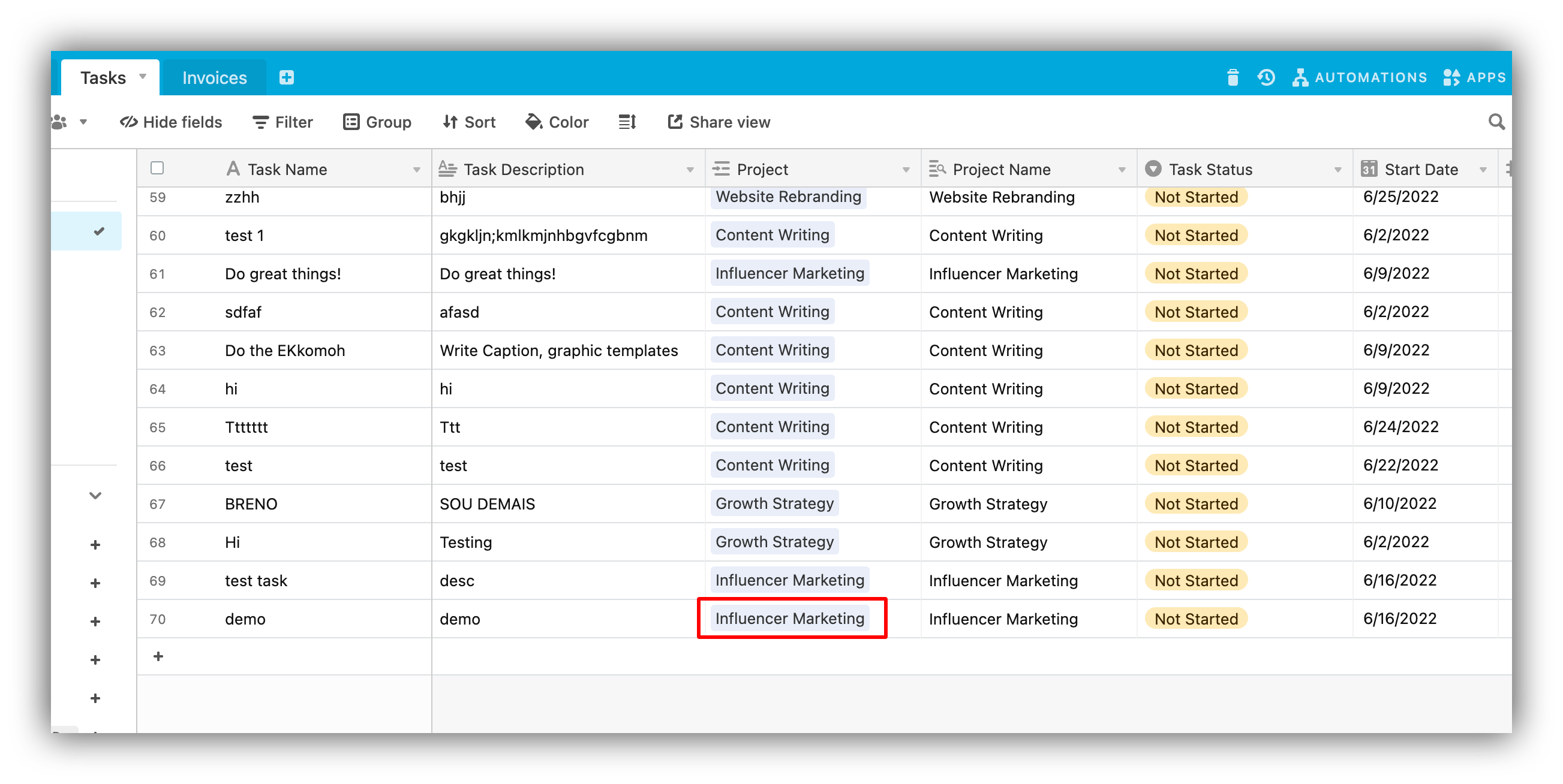Screen dimensions: 1563x784
Task: Open the row height icon
Action: [x=627, y=122]
